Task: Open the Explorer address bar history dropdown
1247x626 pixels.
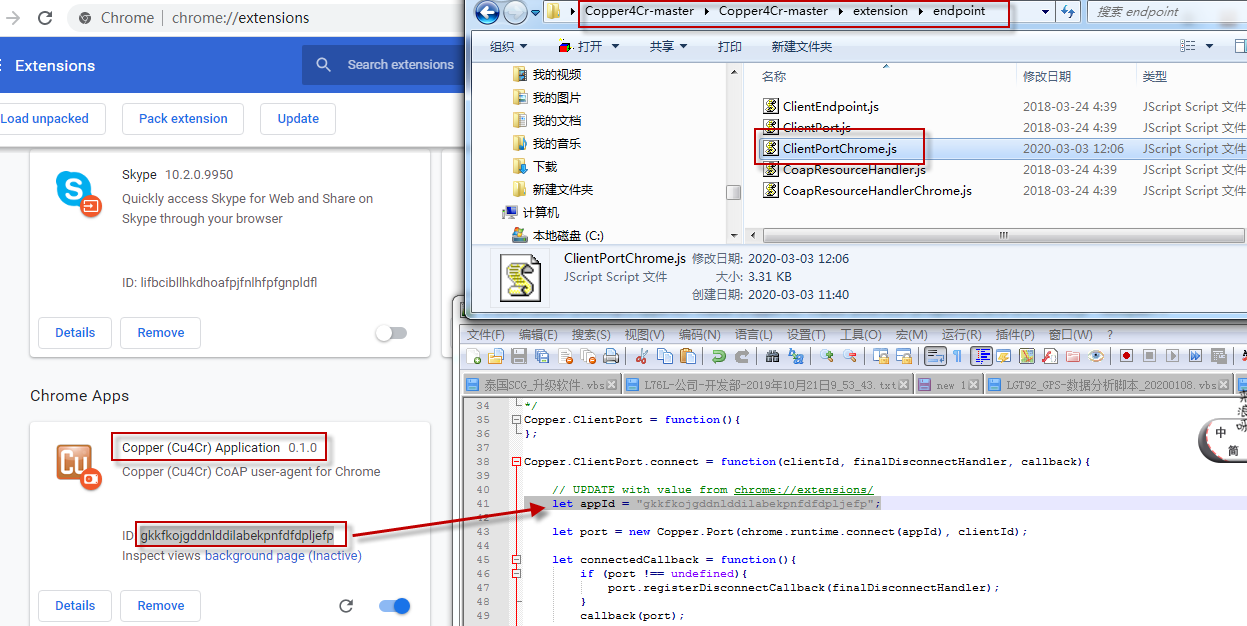Action: 1045,12
